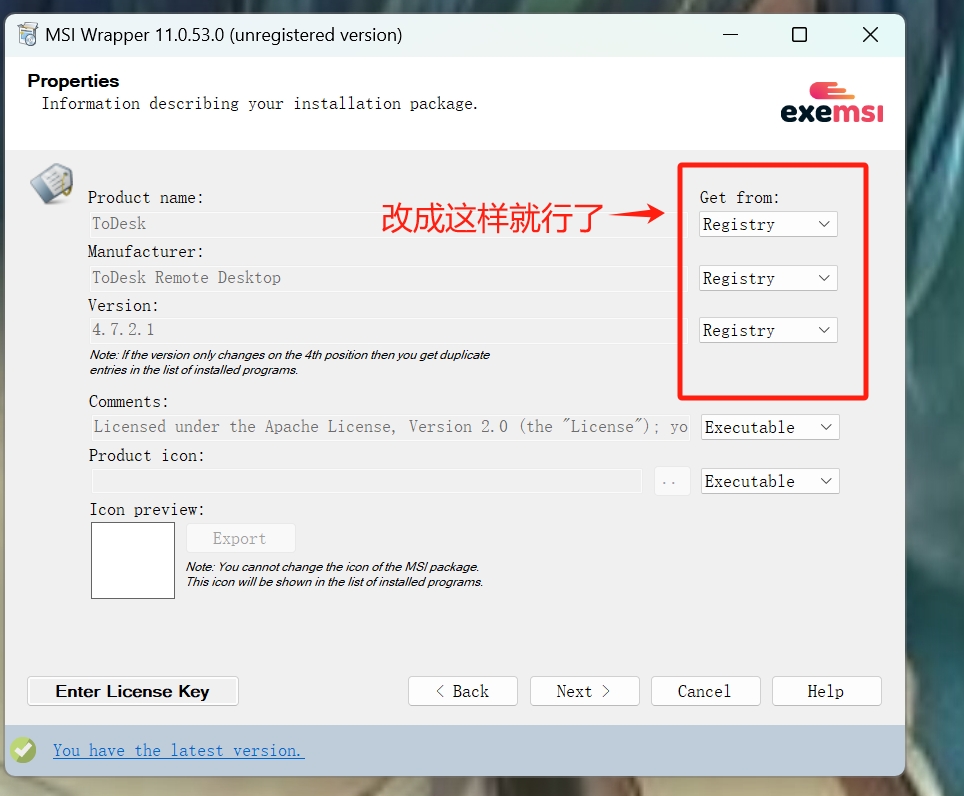The image size is (964, 796).
Task: Proceed with the Next button
Action: coord(584,692)
